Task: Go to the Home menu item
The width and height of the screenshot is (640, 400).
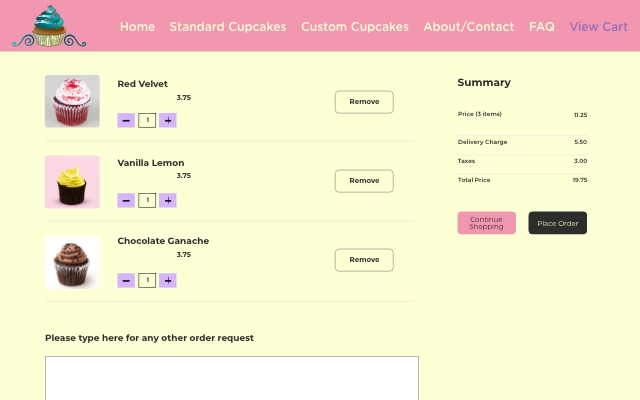Action: pos(137,27)
